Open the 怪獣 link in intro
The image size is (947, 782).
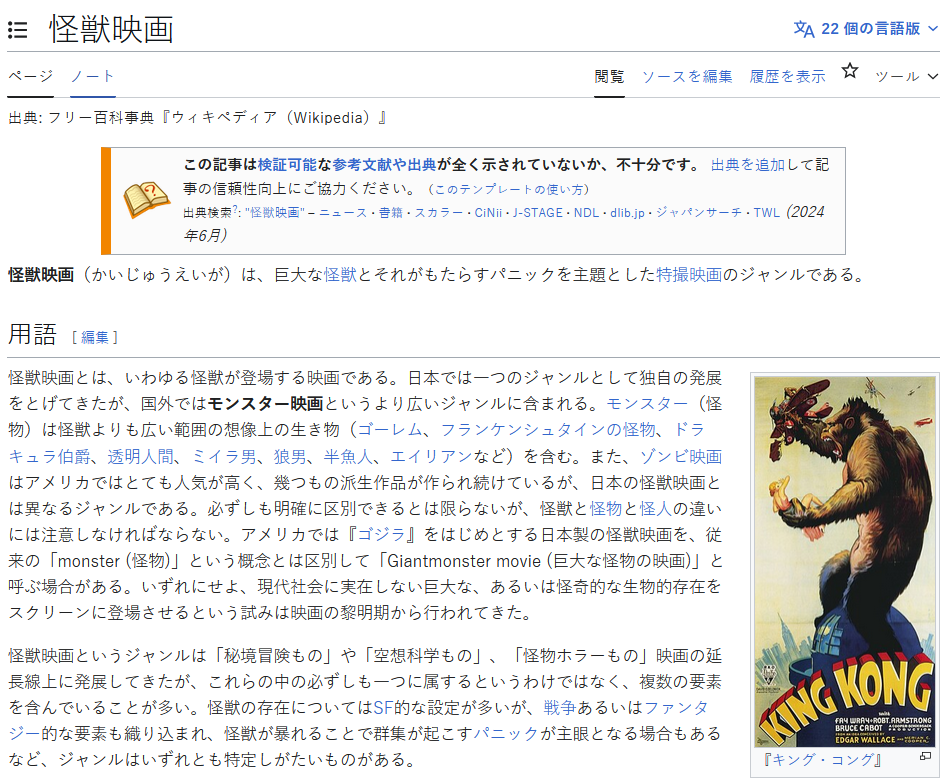point(340,275)
